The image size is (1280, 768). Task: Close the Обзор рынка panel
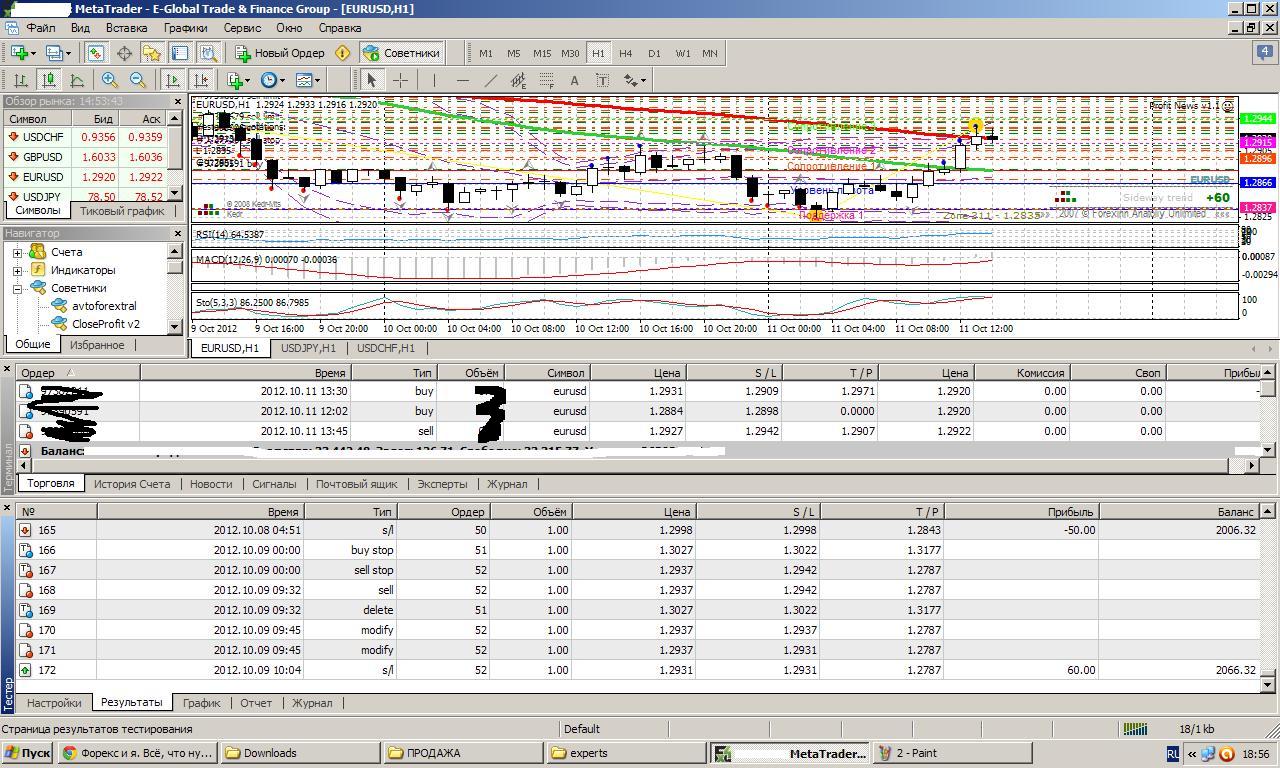click(x=178, y=102)
